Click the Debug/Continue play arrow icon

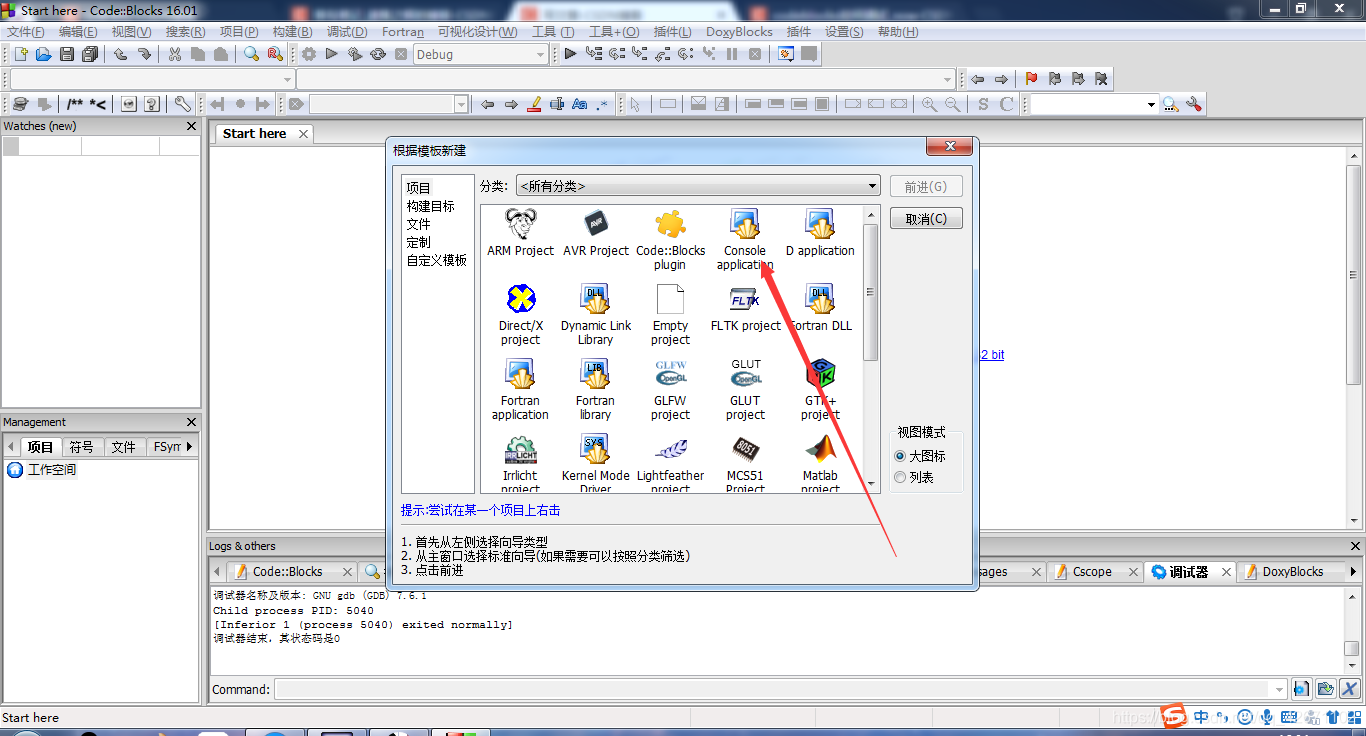[570, 54]
